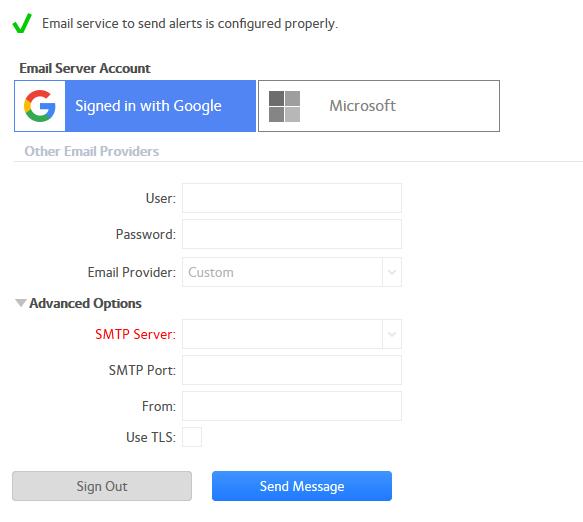This screenshot has width=583, height=522.
Task: Open the Email Provider dropdown arrow
Action: click(392, 272)
